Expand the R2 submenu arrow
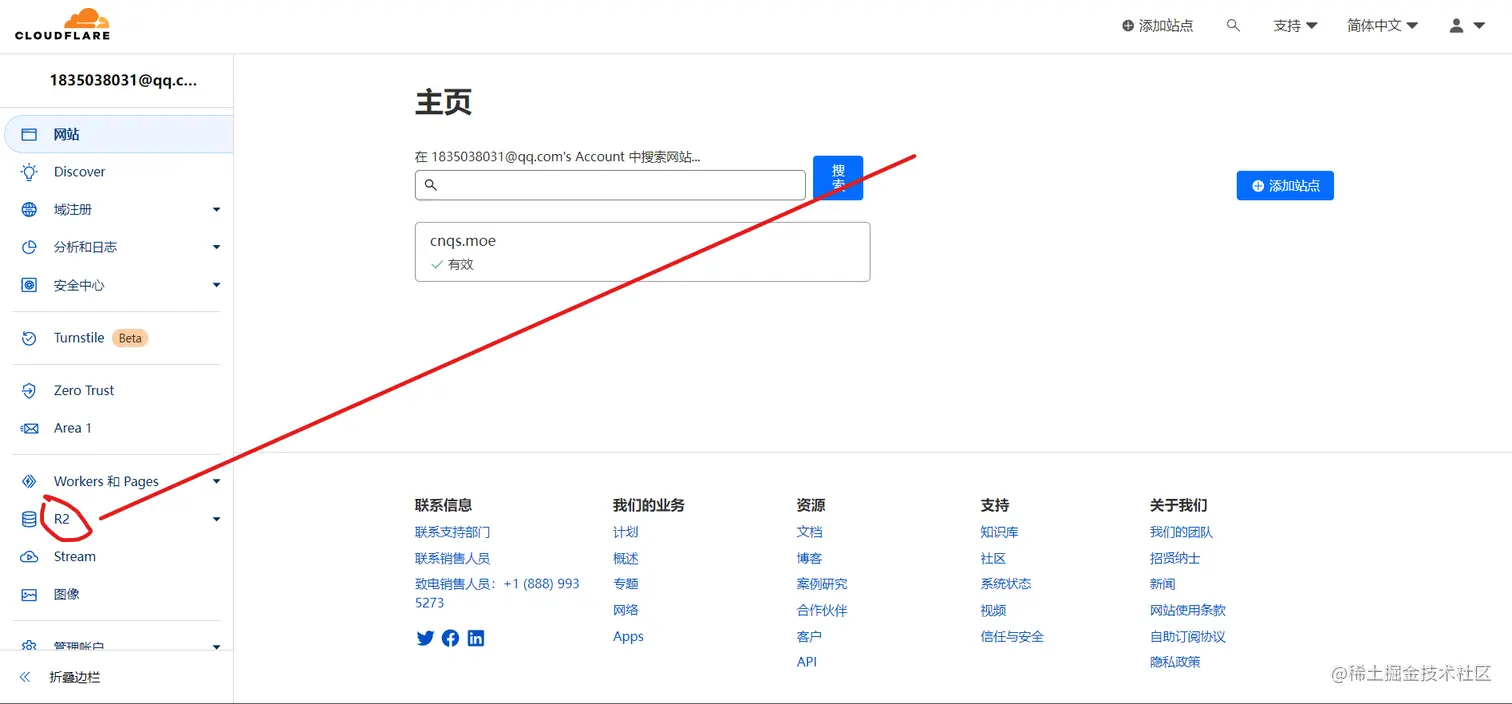This screenshot has height=704, width=1512. click(216, 519)
